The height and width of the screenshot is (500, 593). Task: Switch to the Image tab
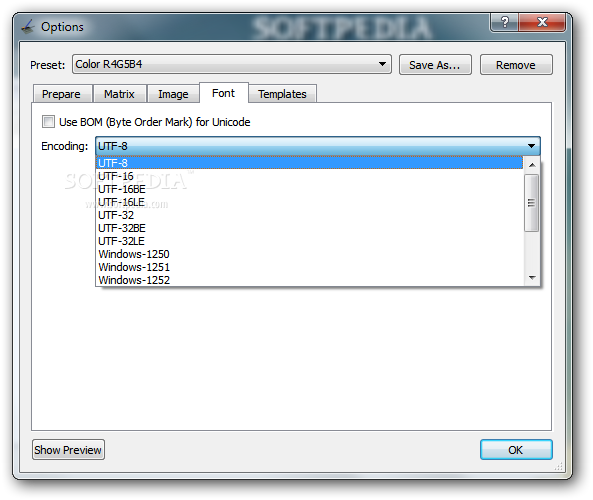[x=173, y=94]
